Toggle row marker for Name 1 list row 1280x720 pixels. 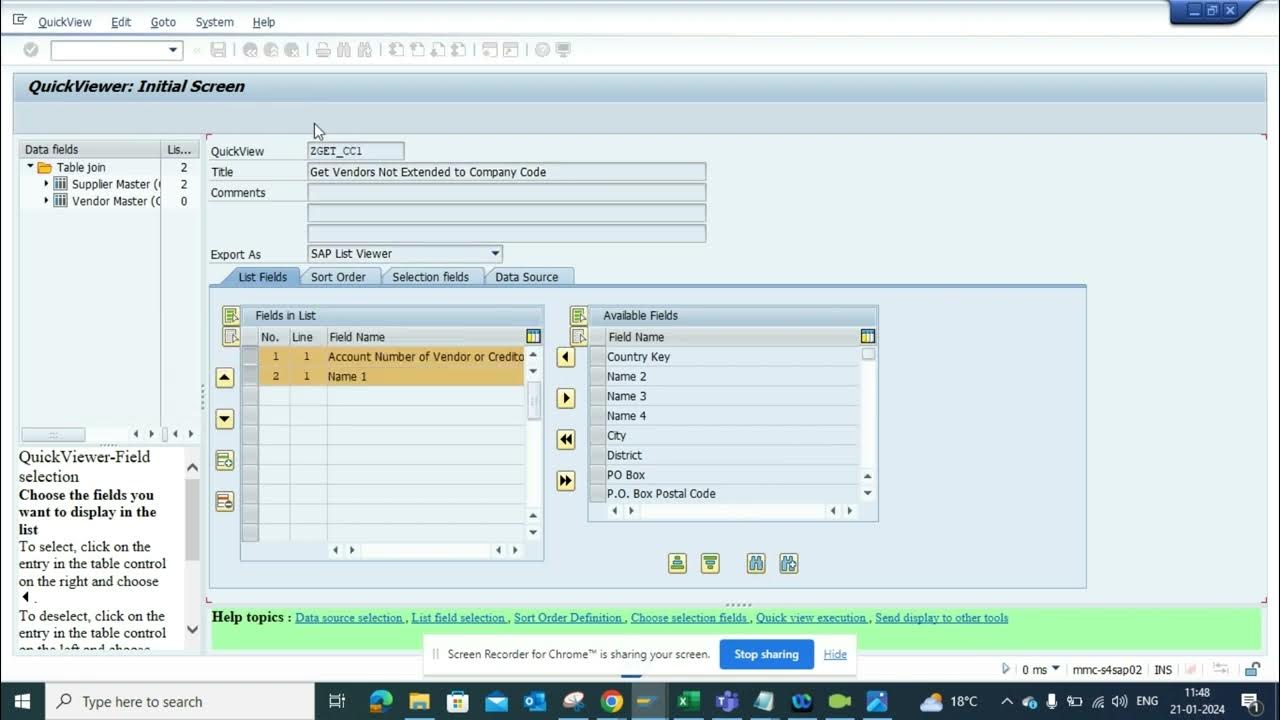click(x=250, y=377)
